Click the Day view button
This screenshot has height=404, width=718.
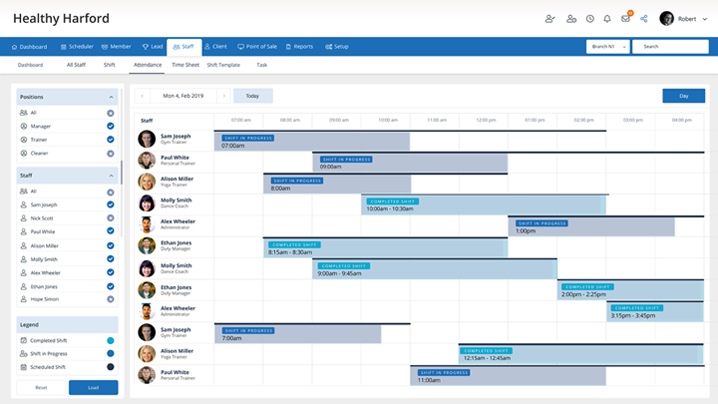pos(684,96)
